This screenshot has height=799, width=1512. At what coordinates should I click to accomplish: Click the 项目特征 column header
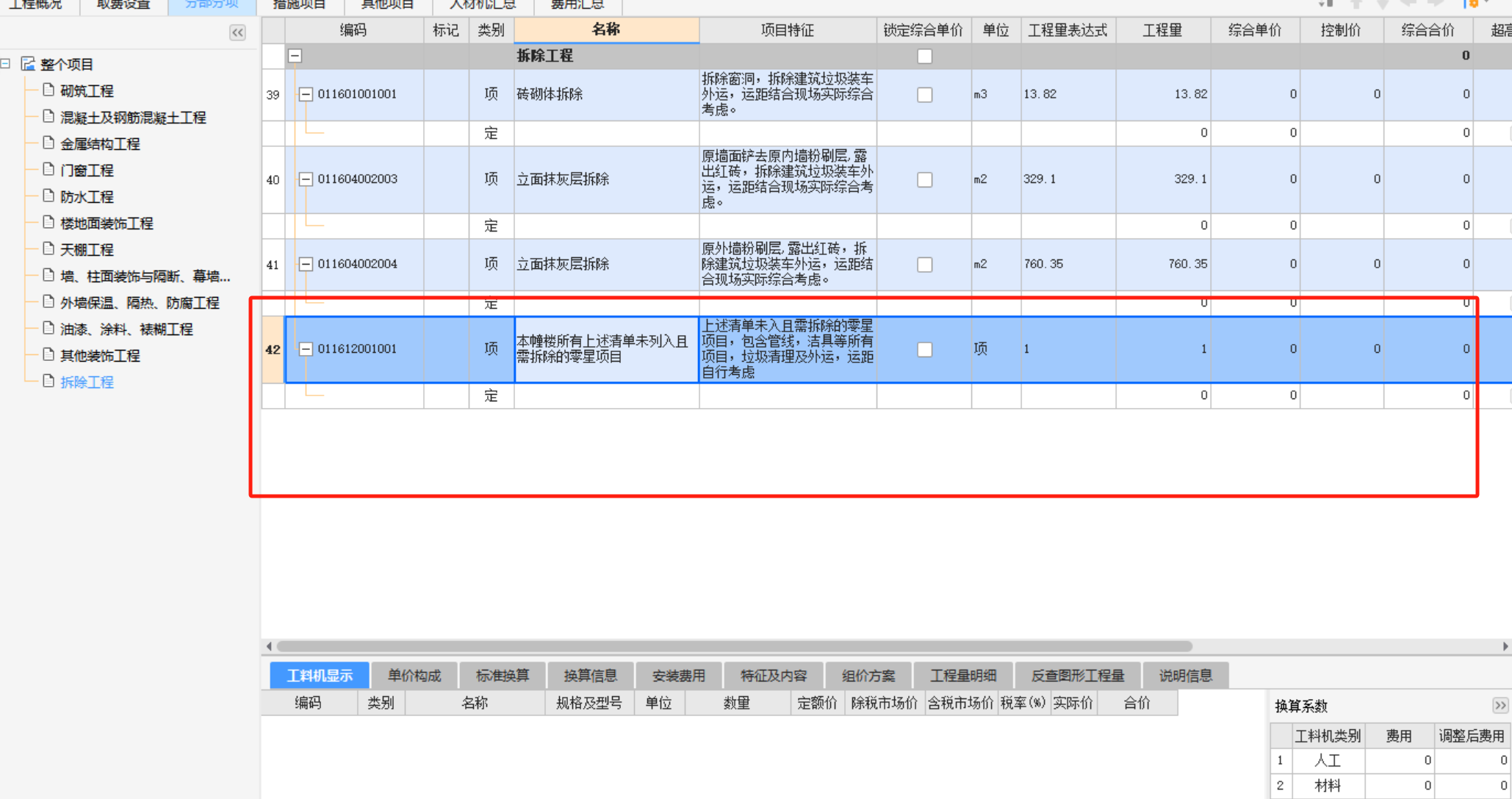click(788, 30)
